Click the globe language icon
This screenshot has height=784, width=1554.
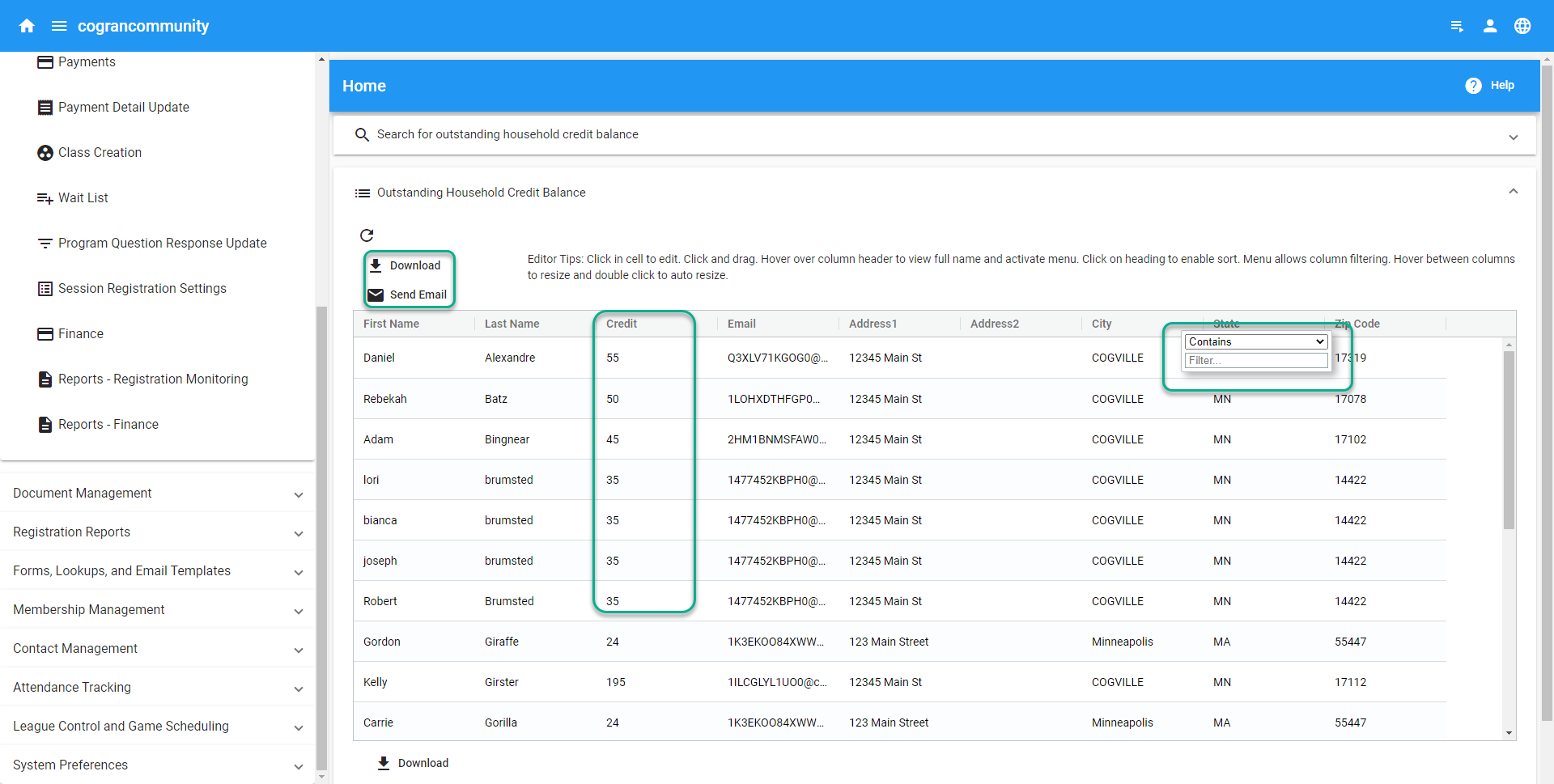(1522, 26)
